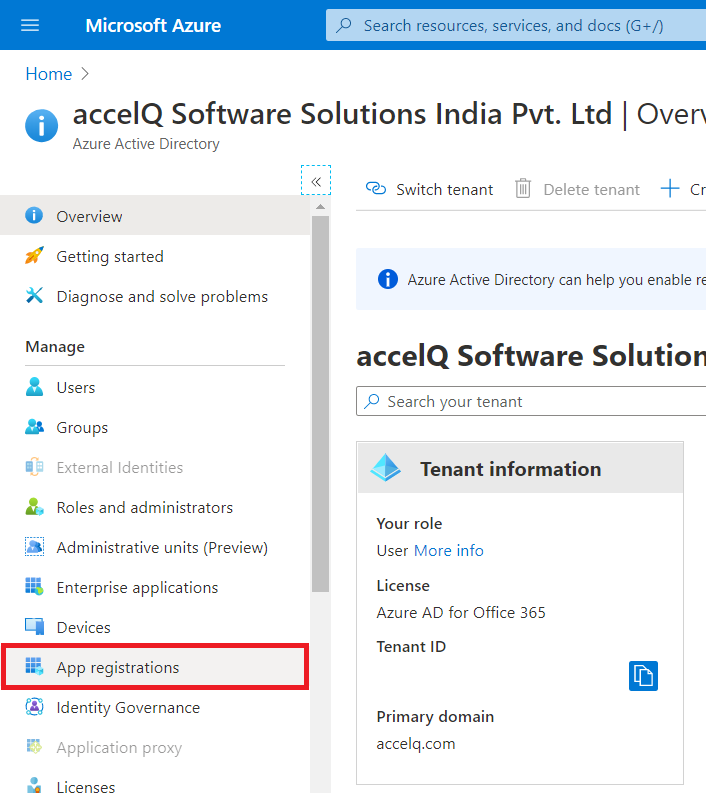Click the Delete tenant trash icon
This screenshot has width=706, height=793.
[523, 188]
